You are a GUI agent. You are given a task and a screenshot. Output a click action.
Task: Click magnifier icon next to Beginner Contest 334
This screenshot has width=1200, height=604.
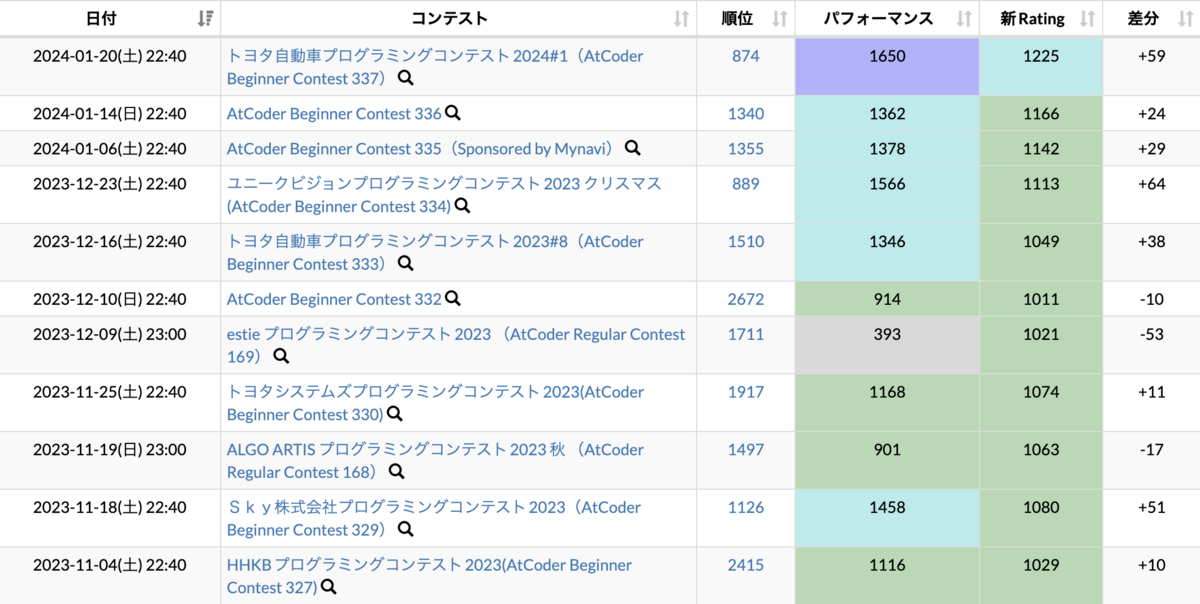tap(462, 206)
